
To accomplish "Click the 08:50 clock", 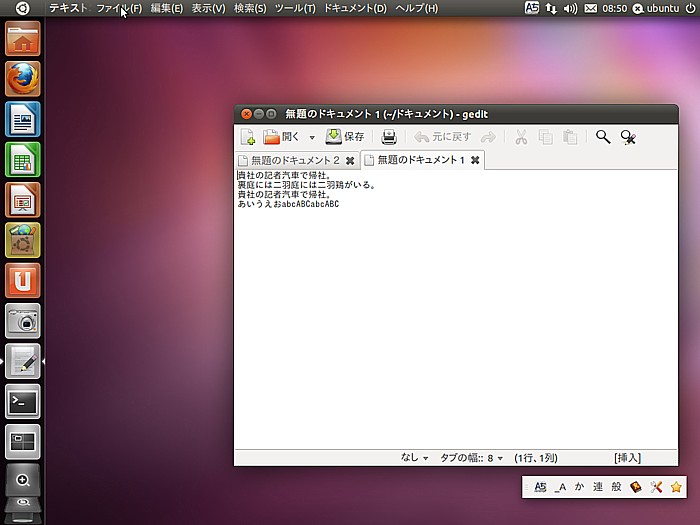I will point(614,8).
